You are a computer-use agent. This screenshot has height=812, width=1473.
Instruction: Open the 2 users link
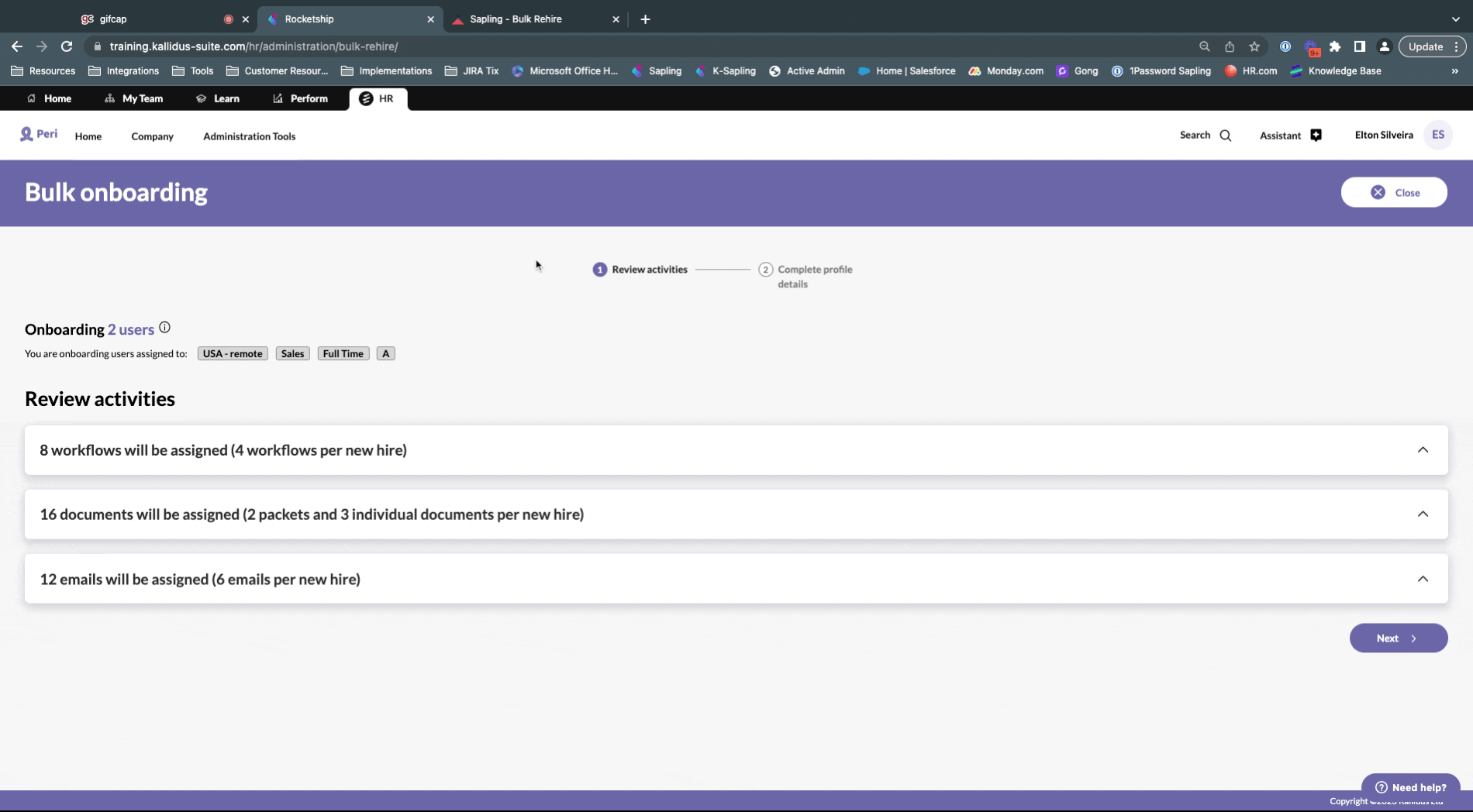(131, 329)
